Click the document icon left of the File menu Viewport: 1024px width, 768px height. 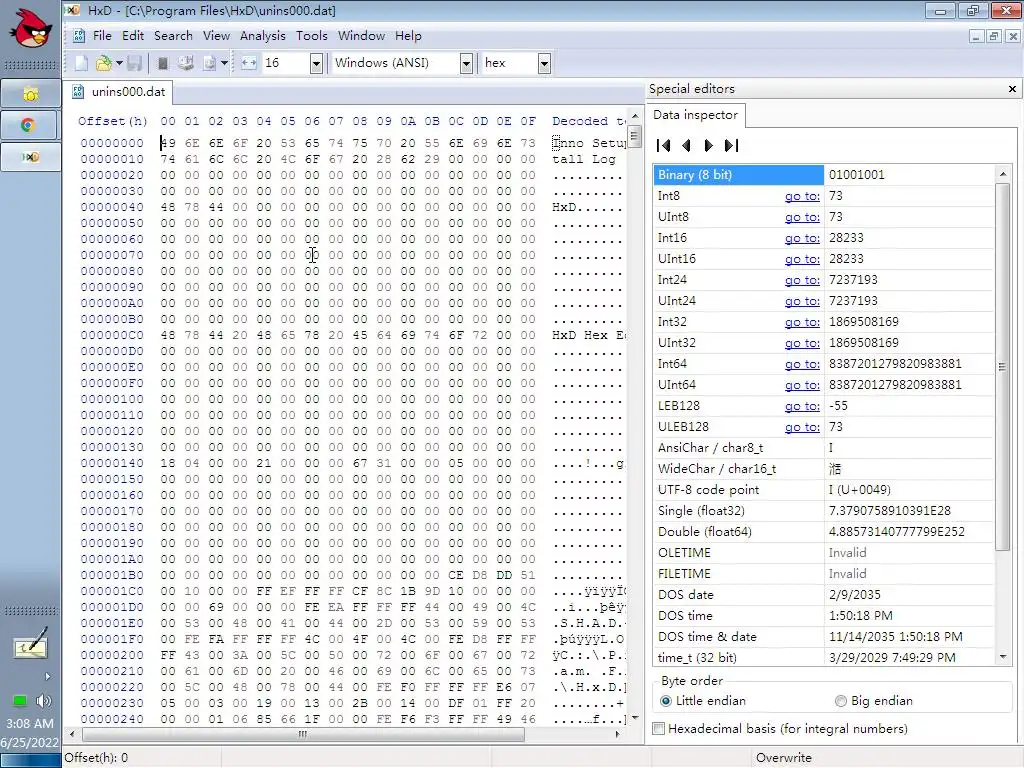(x=78, y=36)
